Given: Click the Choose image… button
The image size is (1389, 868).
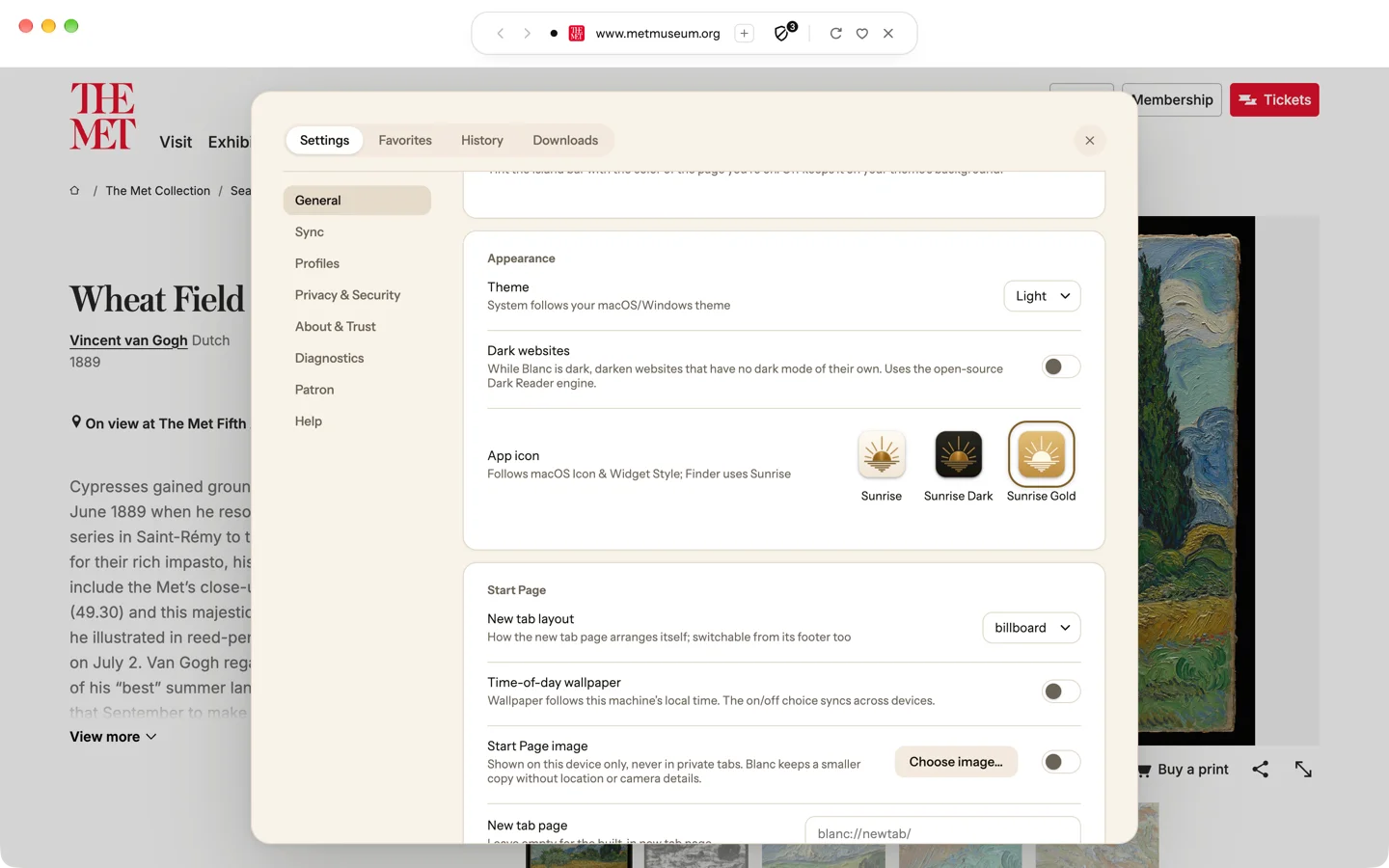Looking at the screenshot, I should pyautogui.click(x=956, y=762).
